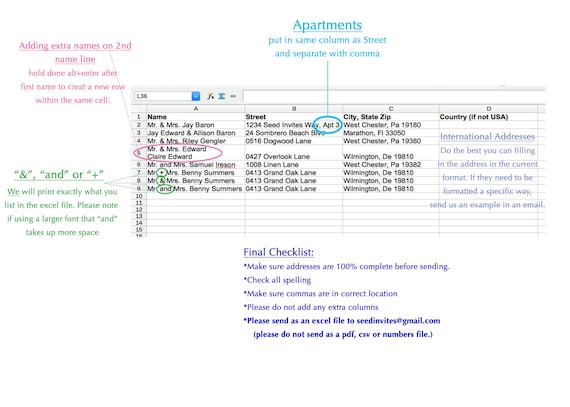Viewport: 570px width, 407px height.
Task: Select the 1008 Linen Lane cell
Action: tap(294, 165)
